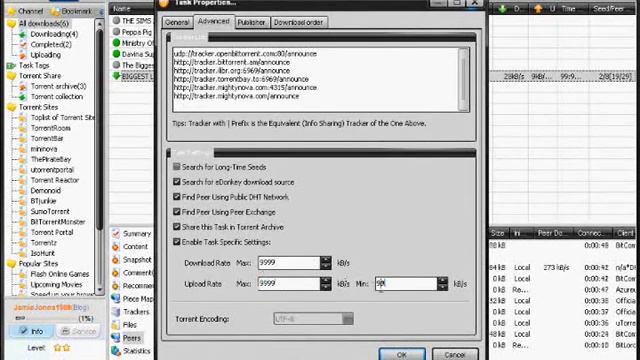This screenshot has height=360, width=640.
Task: Click the Completed(2) sidebar icon
Action: [23, 44]
